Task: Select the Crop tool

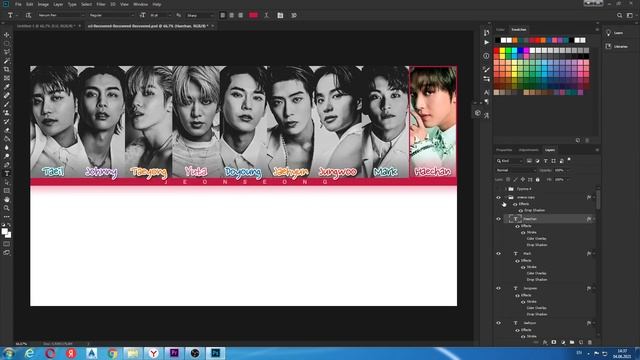Action: (x=7, y=69)
